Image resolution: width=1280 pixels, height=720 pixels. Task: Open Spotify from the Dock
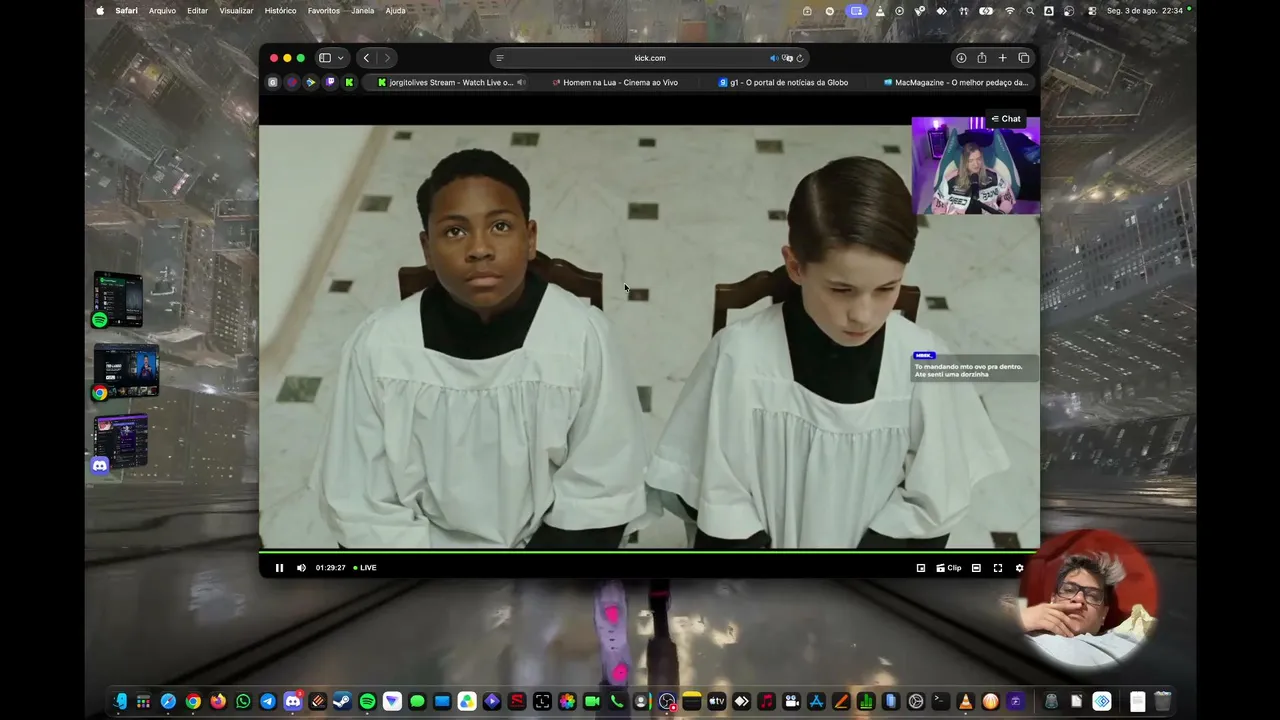coord(367,702)
